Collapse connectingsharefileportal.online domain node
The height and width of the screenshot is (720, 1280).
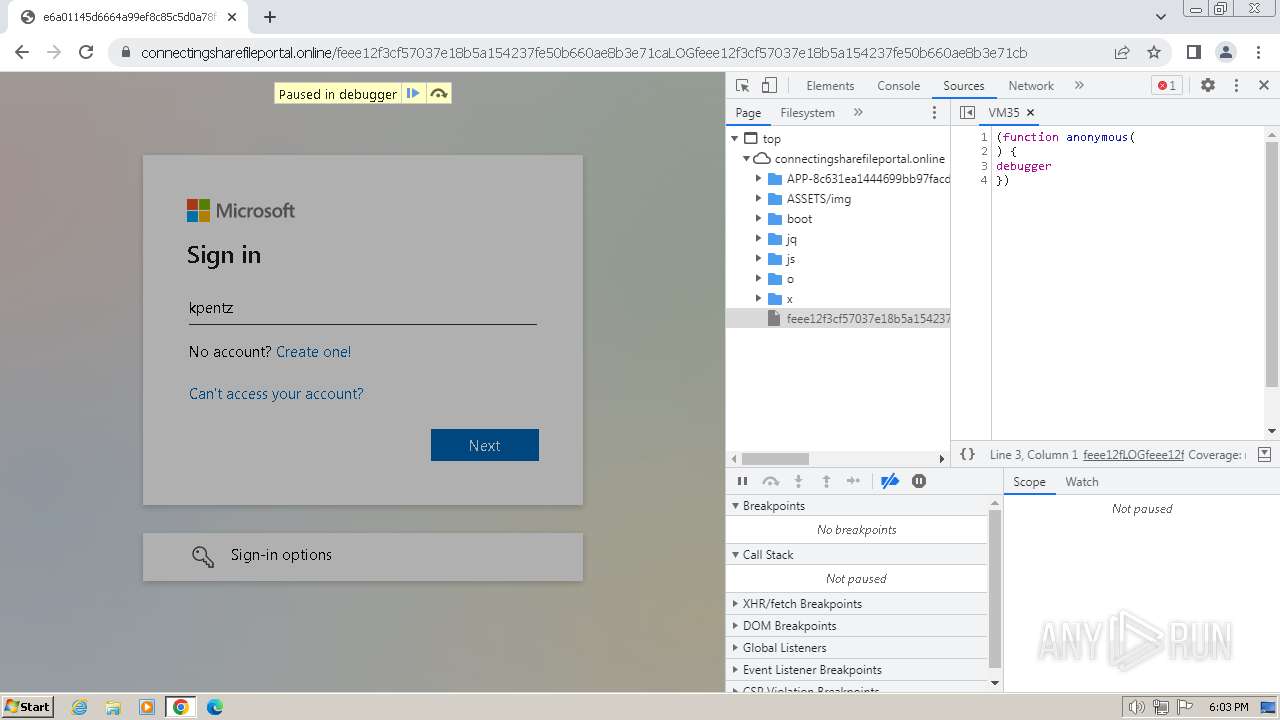point(746,159)
